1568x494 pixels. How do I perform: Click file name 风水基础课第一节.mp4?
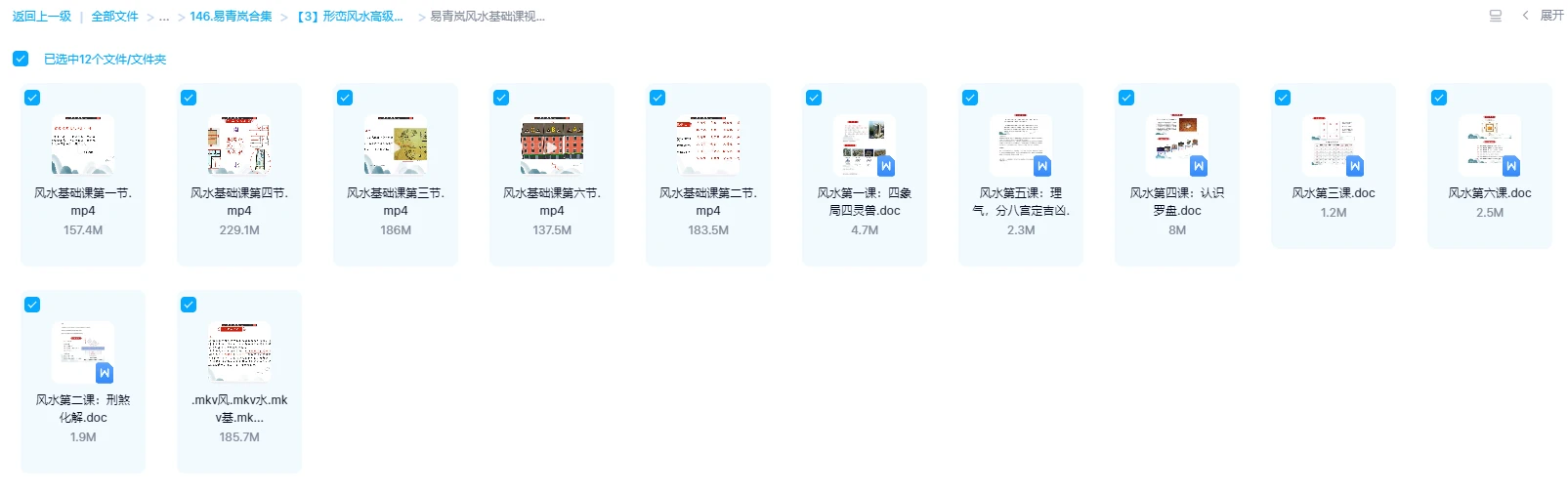[x=83, y=202]
